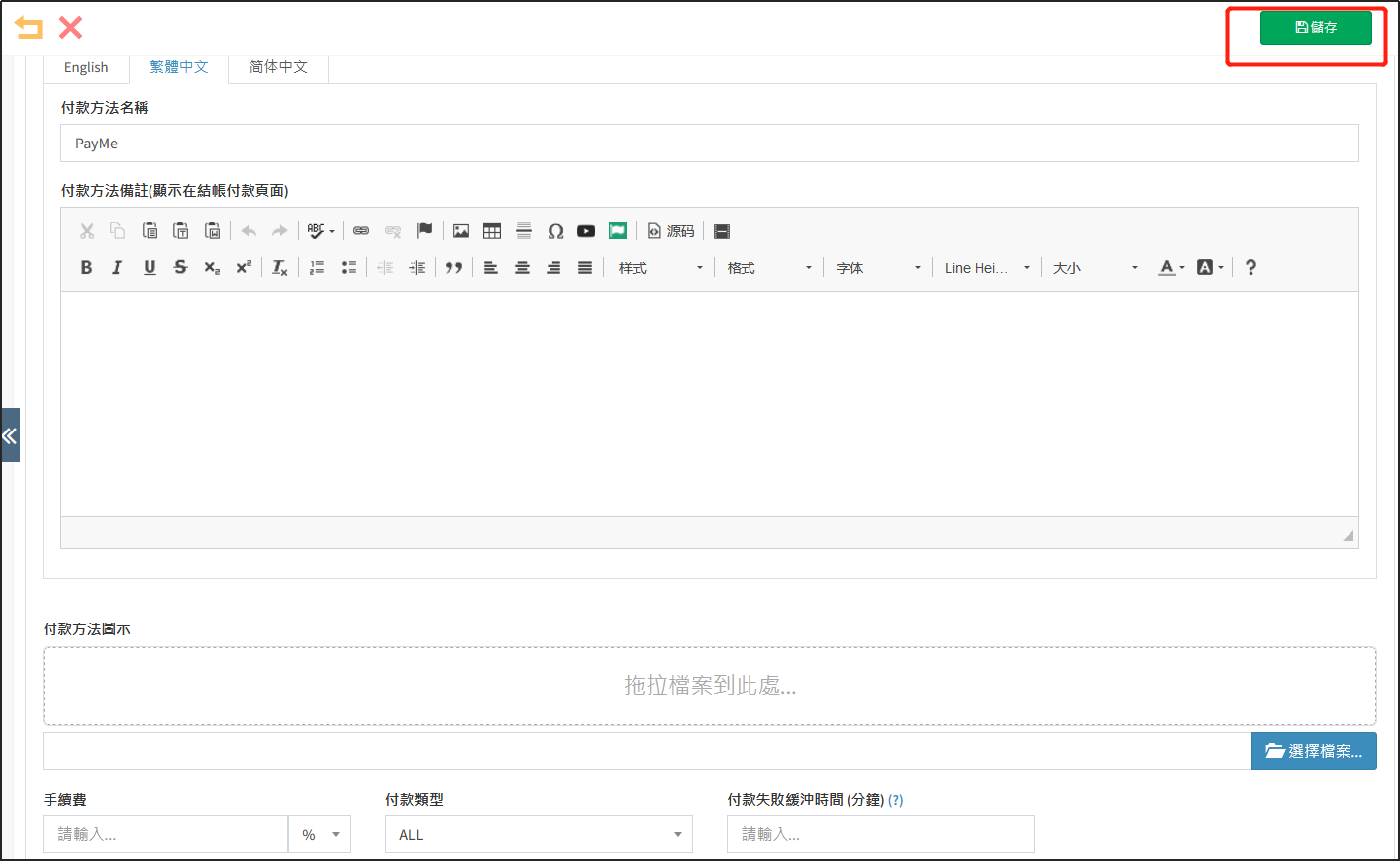Open the 字体 font dropdown
1400x862 pixels.
tap(877, 266)
